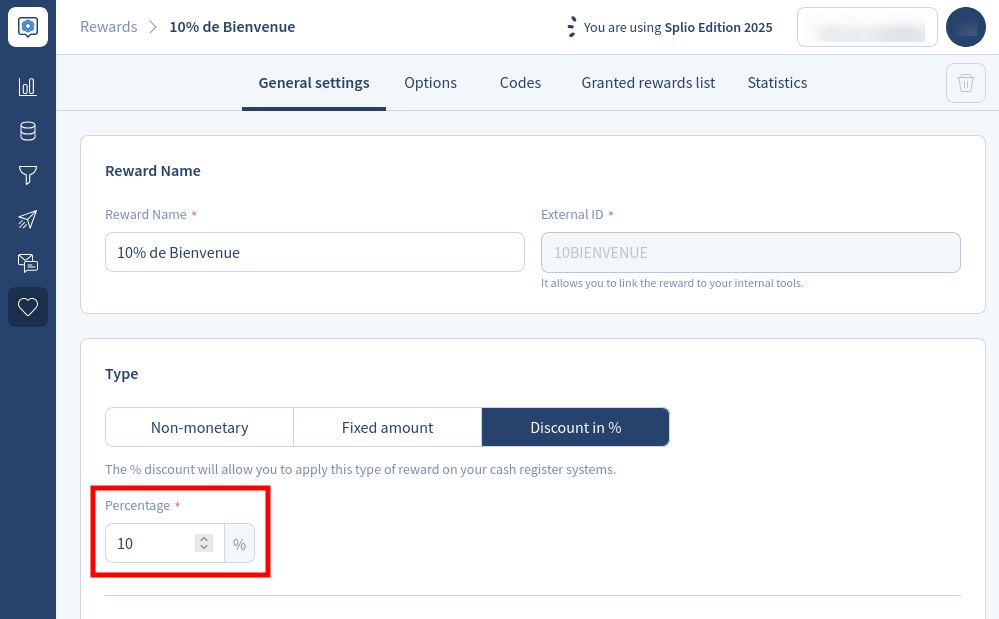Open the bar chart analytics icon
Screen dimensions: 999x619
[x=28, y=87]
